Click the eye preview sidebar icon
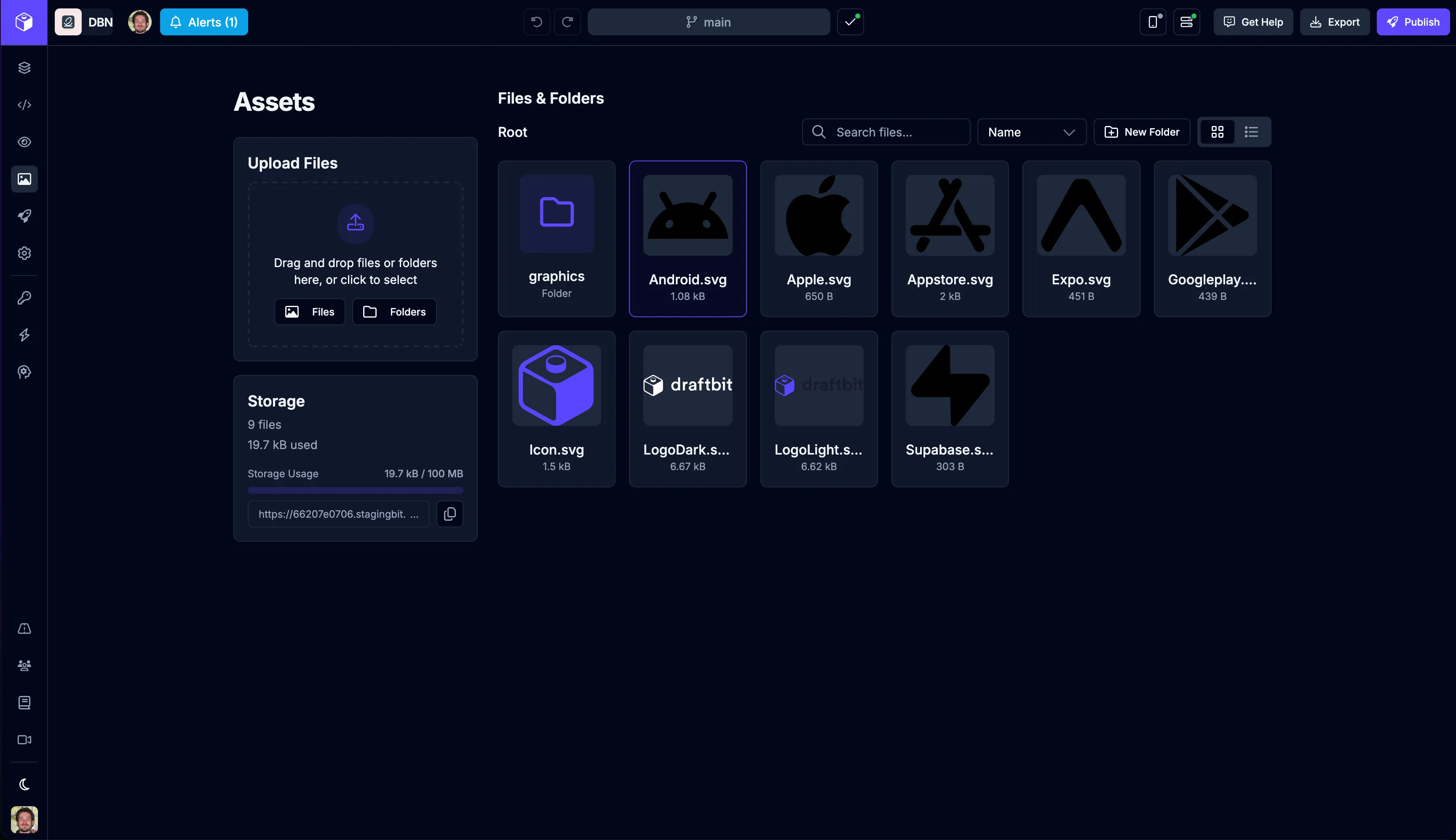This screenshot has height=840, width=1456. click(24, 142)
